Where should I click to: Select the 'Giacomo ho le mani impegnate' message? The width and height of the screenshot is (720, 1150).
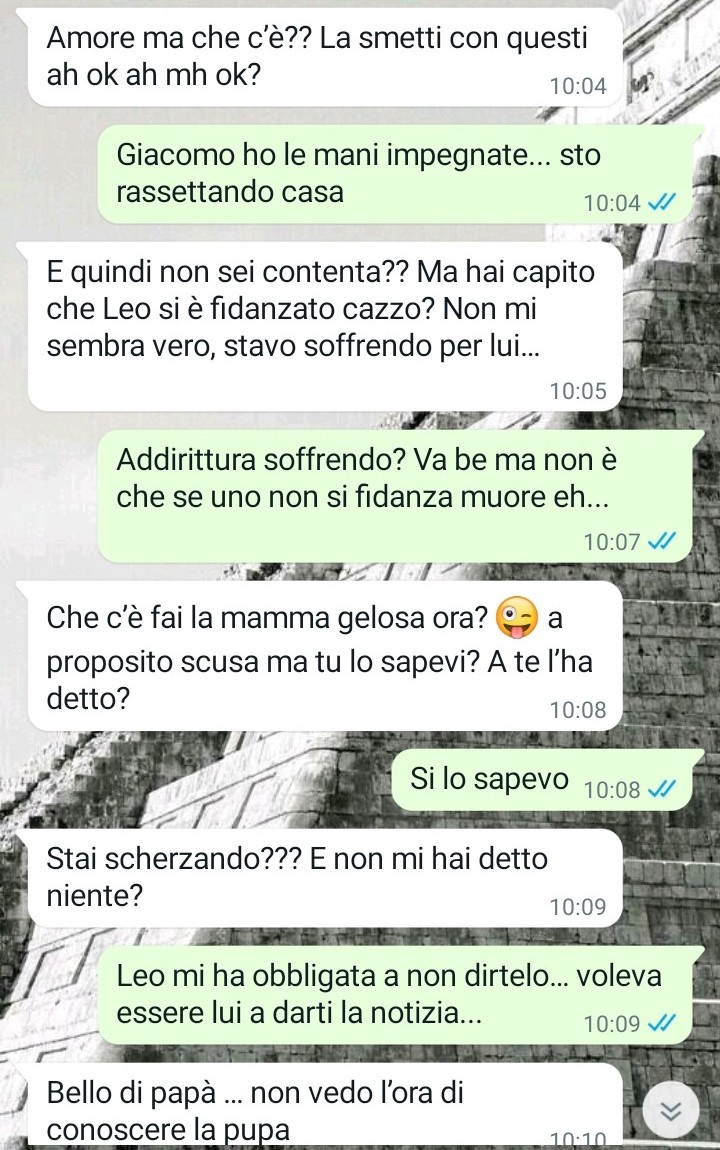(x=394, y=174)
